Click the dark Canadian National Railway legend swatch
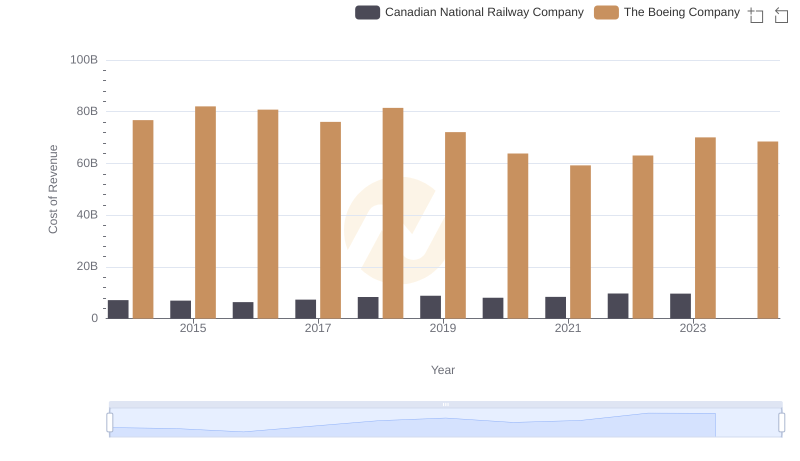This screenshot has width=800, height=461. 367,12
